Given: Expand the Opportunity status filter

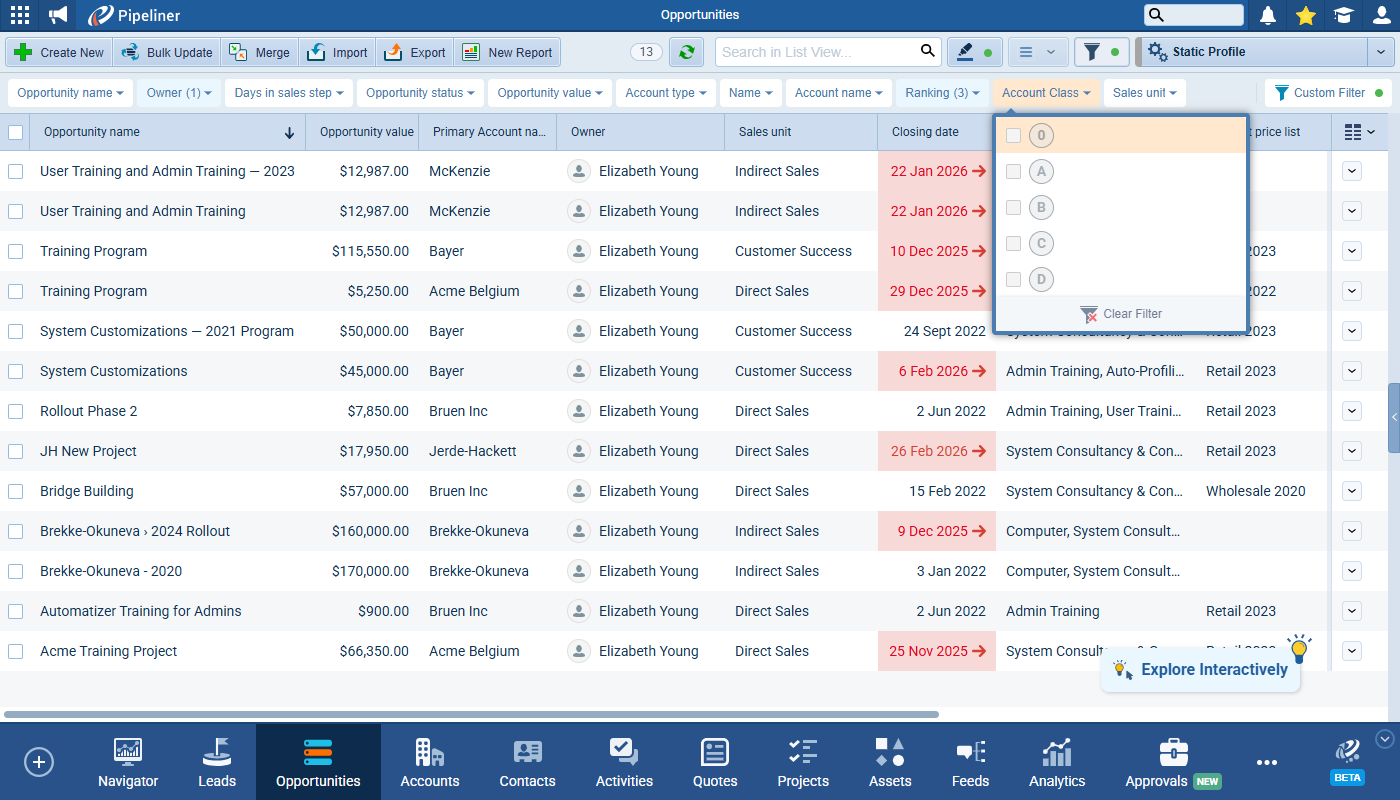Looking at the screenshot, I should point(420,93).
